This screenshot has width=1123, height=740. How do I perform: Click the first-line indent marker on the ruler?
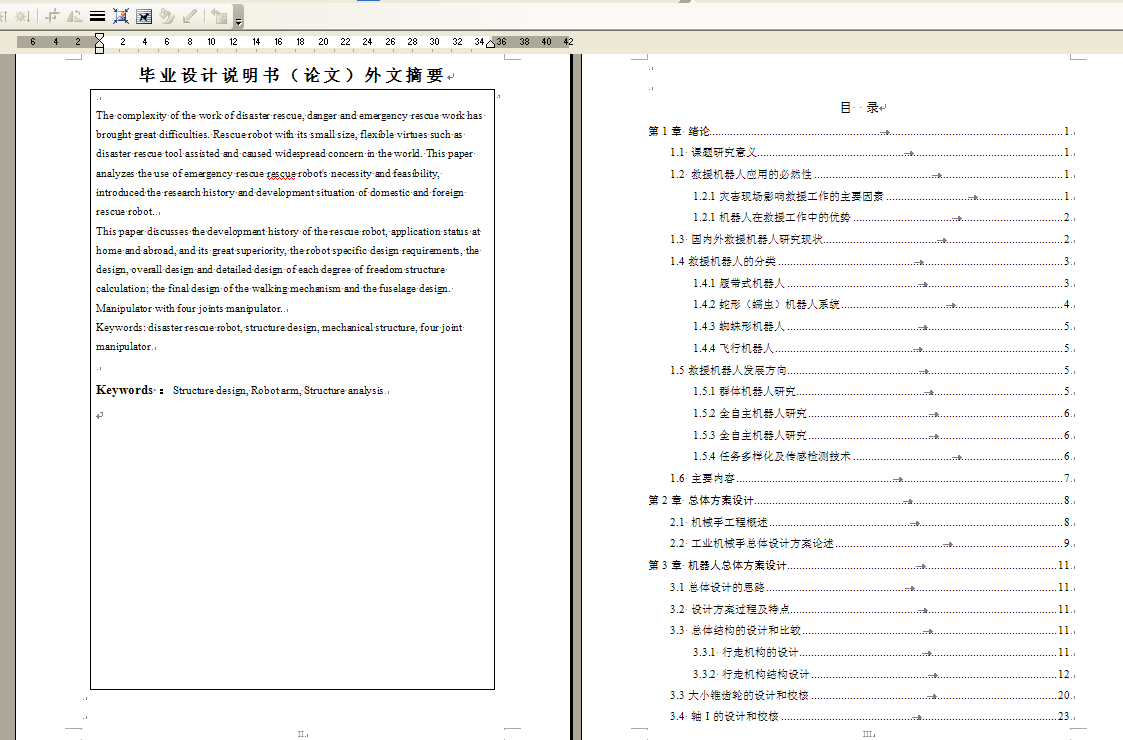[x=100, y=37]
